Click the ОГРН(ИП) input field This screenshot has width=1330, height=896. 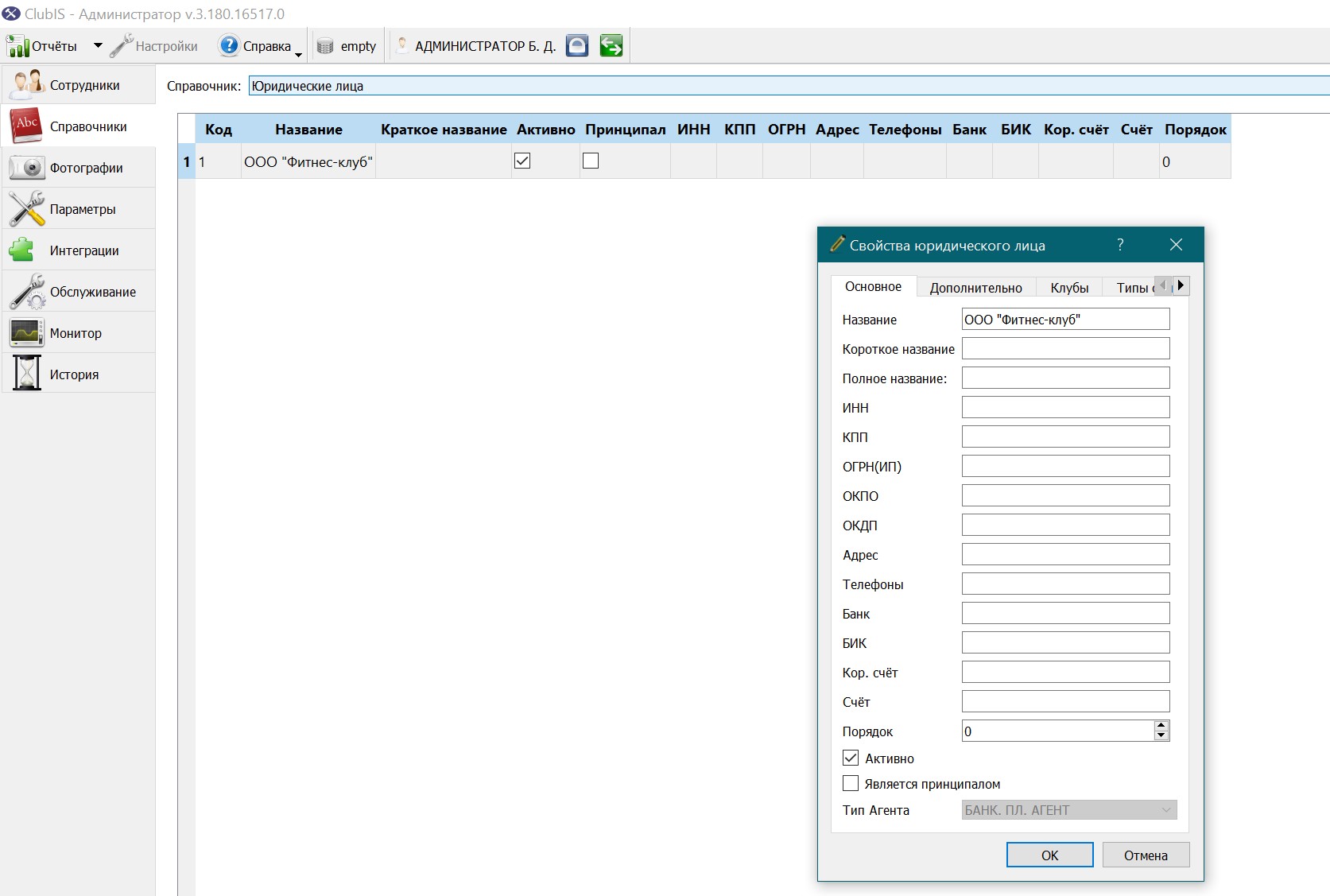click(x=1065, y=467)
